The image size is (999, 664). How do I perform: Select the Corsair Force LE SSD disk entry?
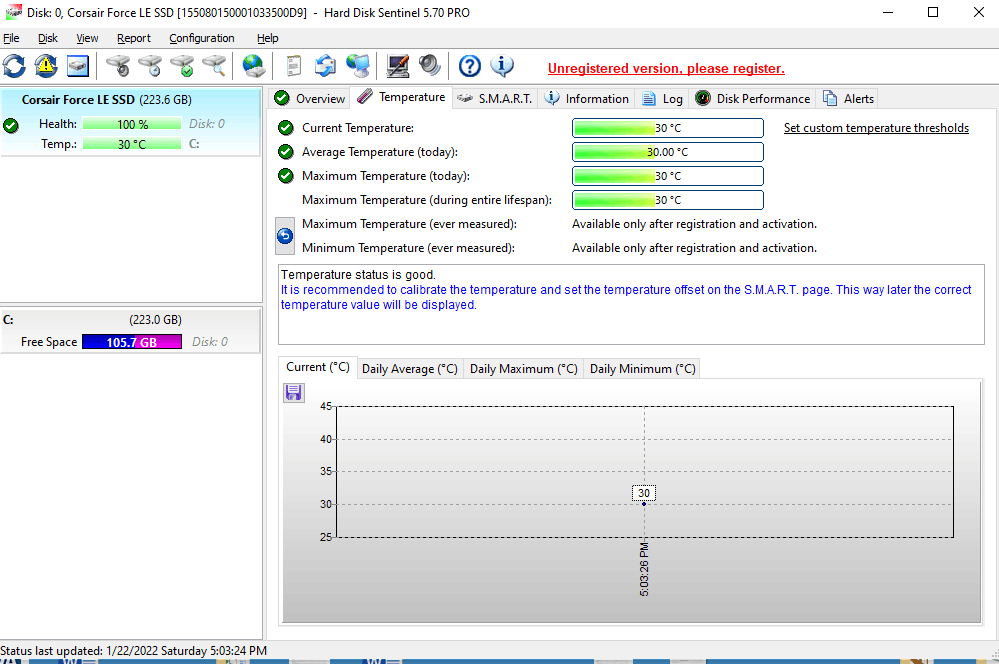[131, 122]
